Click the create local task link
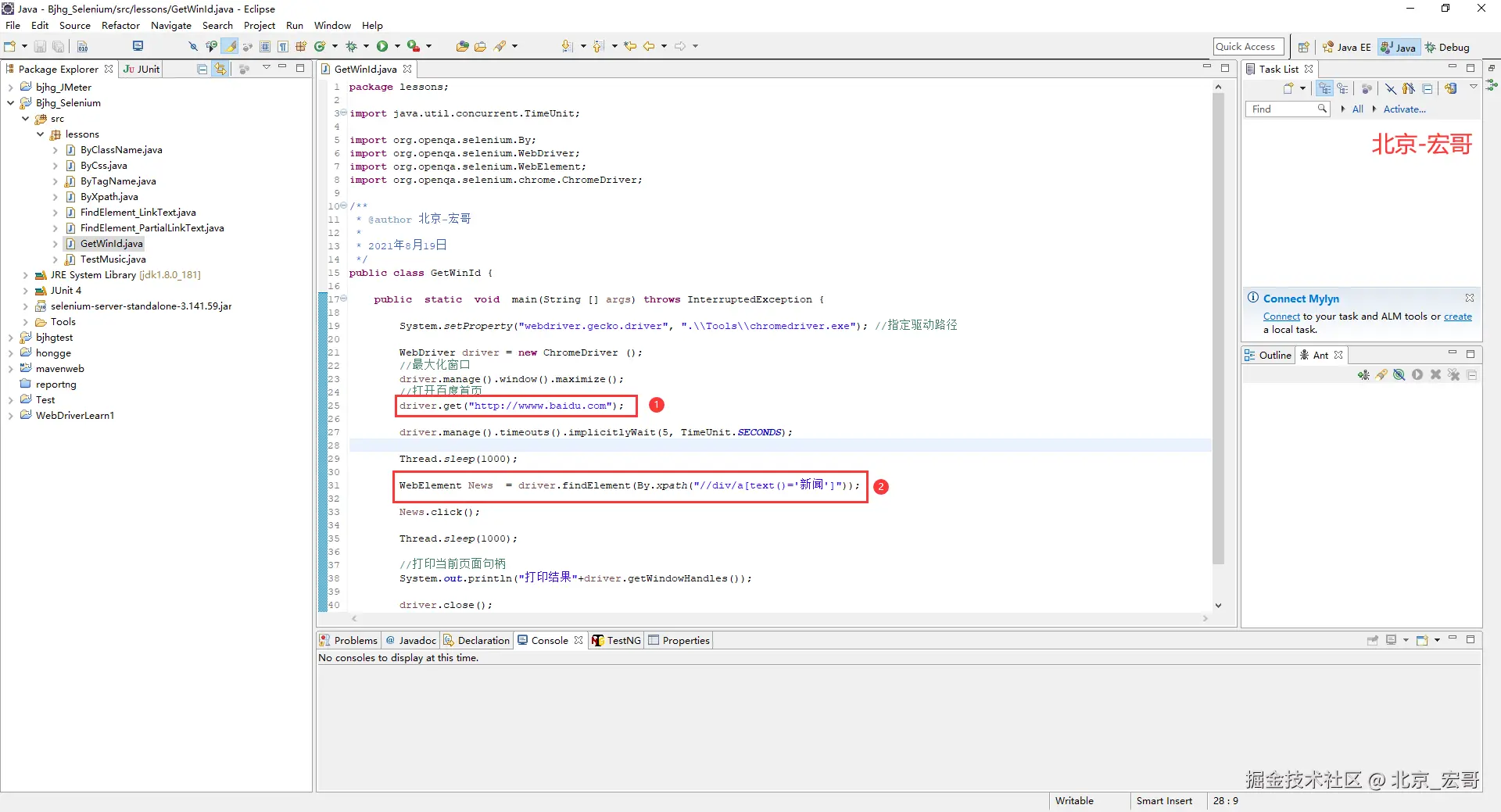The image size is (1501, 812). tap(1457, 317)
